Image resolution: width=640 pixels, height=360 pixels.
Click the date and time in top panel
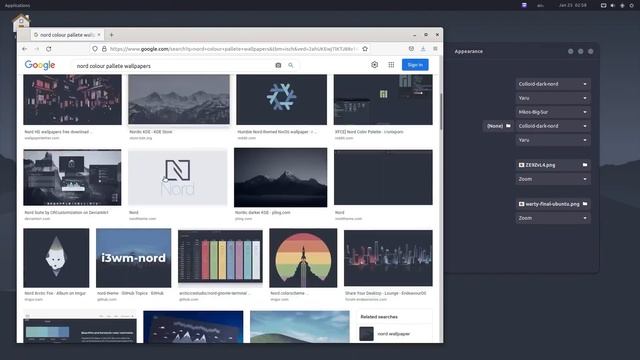[573, 5]
